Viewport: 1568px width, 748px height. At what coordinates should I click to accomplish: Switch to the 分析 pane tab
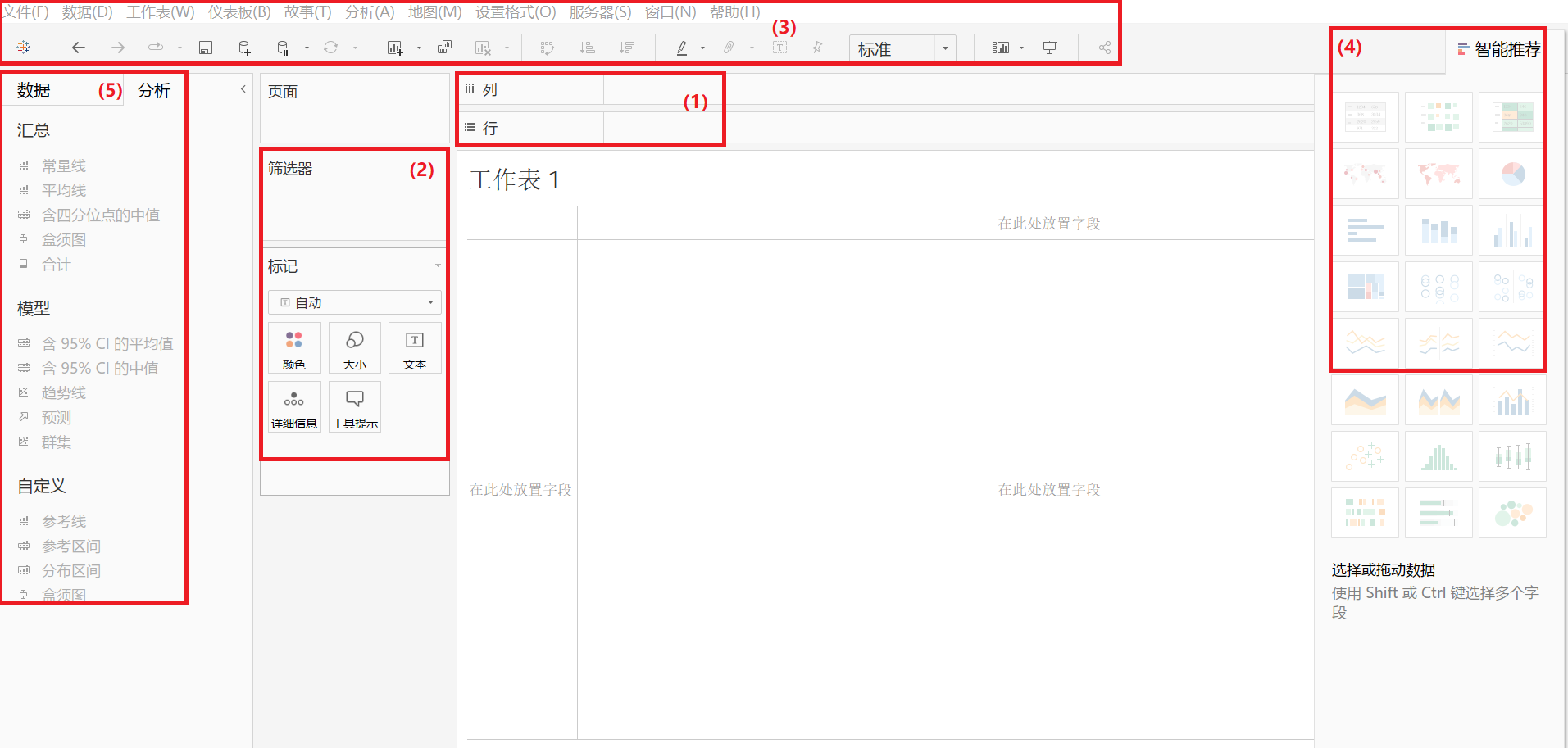pyautogui.click(x=154, y=90)
